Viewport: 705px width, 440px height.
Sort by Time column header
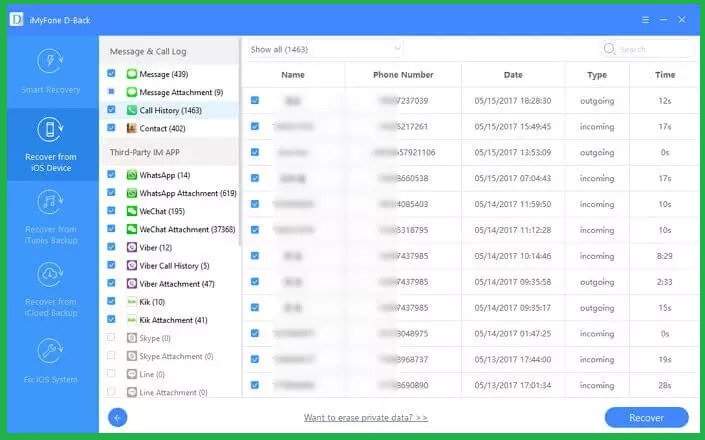click(665, 75)
